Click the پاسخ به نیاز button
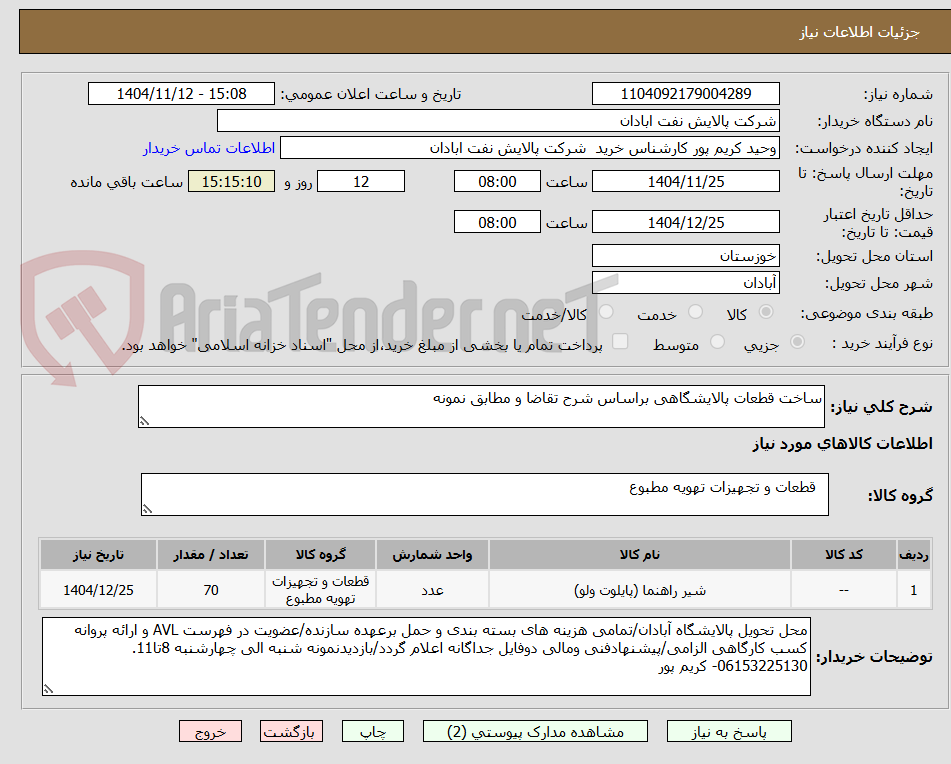951x764 pixels. click(729, 731)
